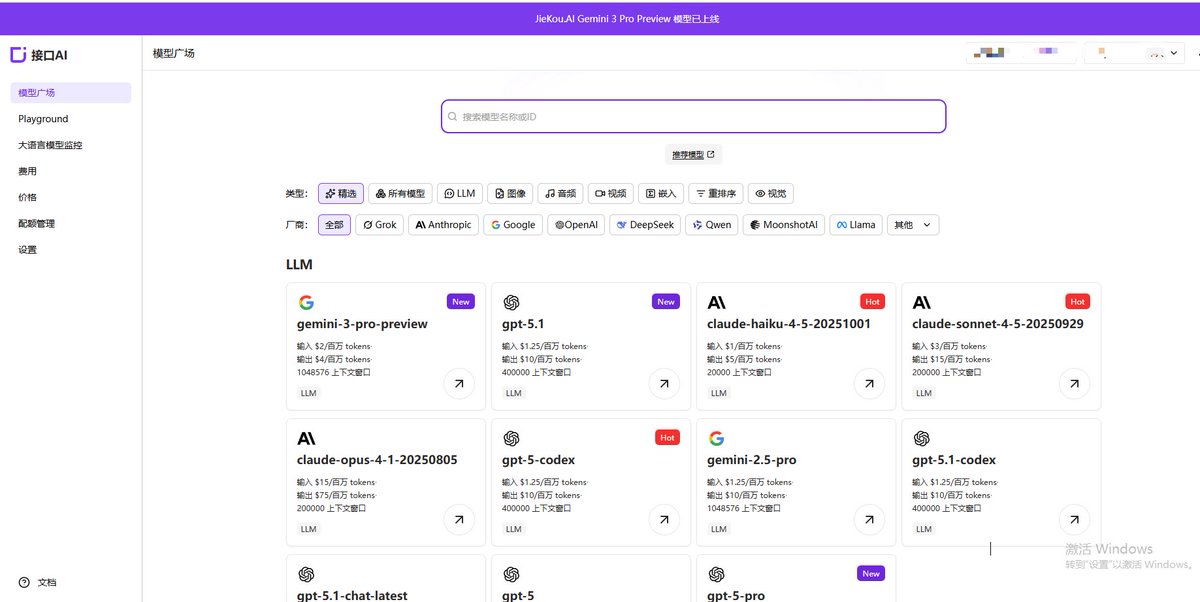Image resolution: width=1200 pixels, height=602 pixels.
Task: Click the New badge on gpt-5-pro card
Action: (x=871, y=573)
